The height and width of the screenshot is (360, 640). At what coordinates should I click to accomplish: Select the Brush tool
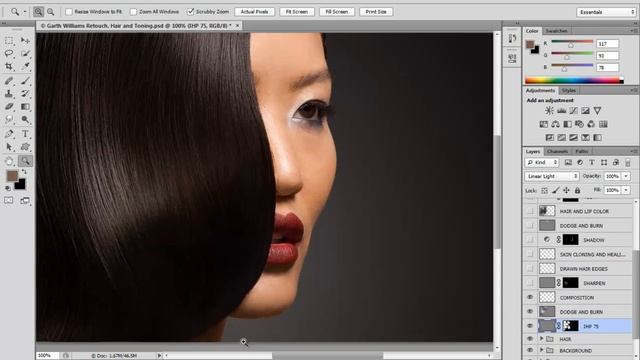pos(25,81)
